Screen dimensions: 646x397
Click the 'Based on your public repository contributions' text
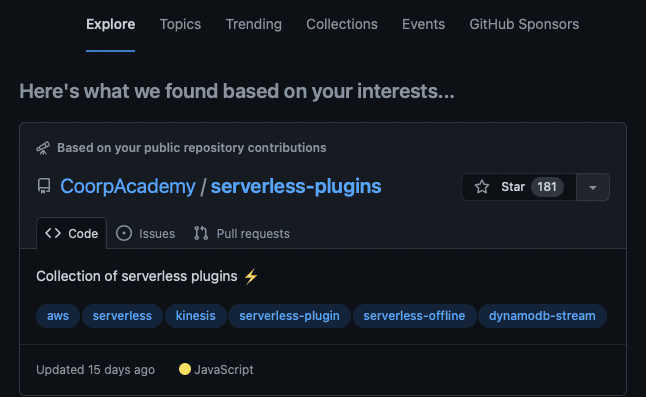[x=192, y=148]
